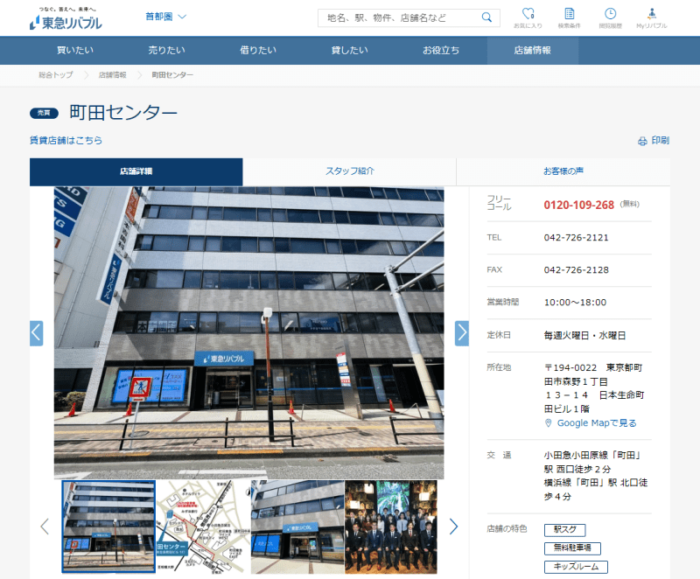Viewport: 700px width, 579px height.
Task: Open the 買いたい menu
Action: pos(75,50)
